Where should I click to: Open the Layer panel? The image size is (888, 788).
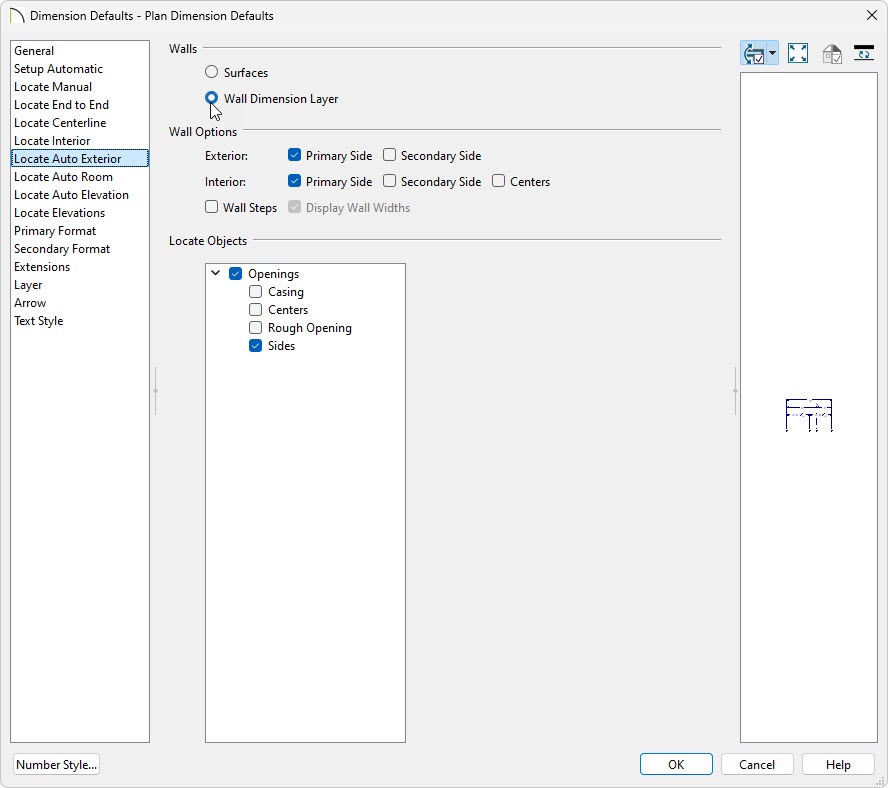pos(80,285)
